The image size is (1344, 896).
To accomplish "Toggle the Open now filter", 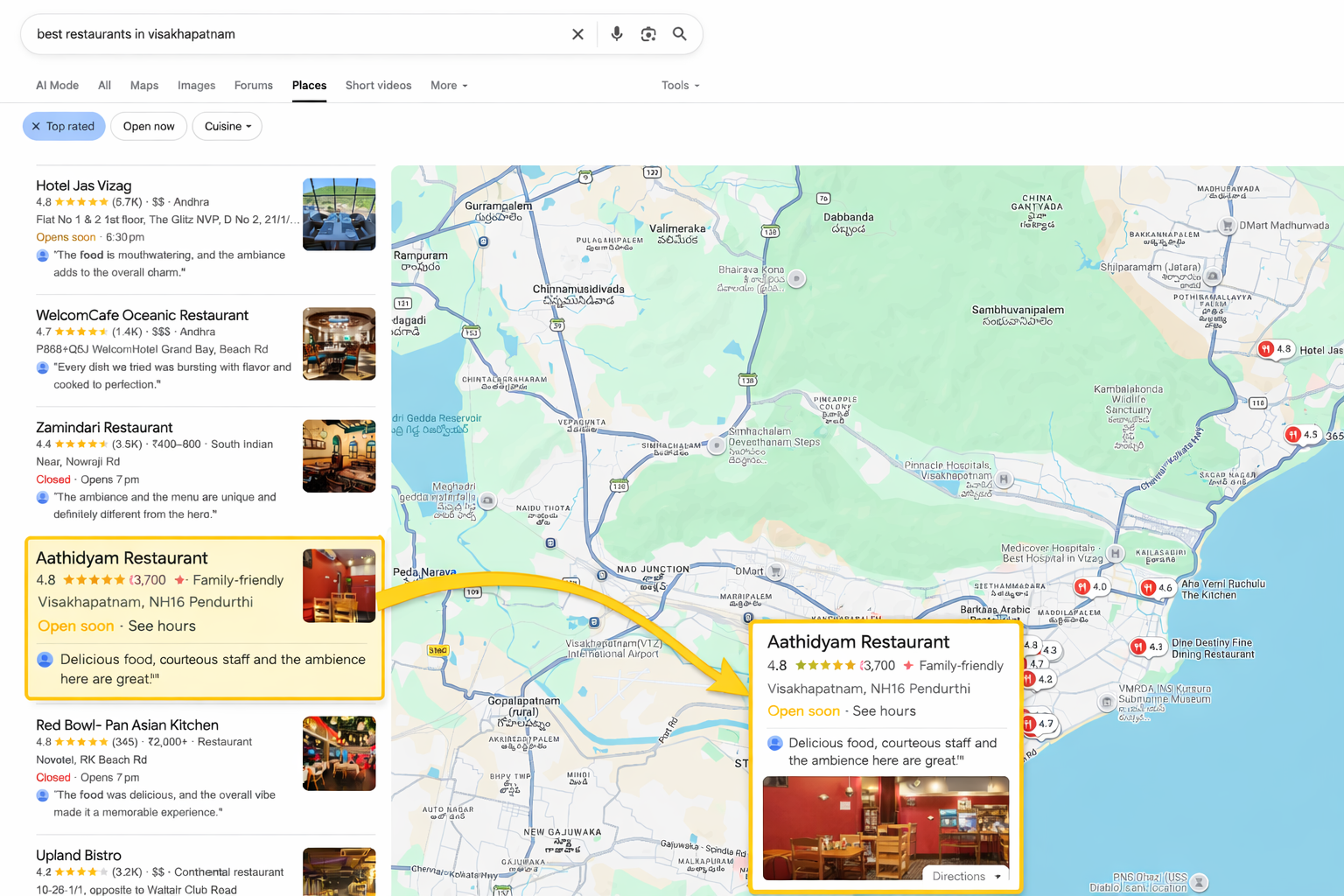I will [x=149, y=127].
